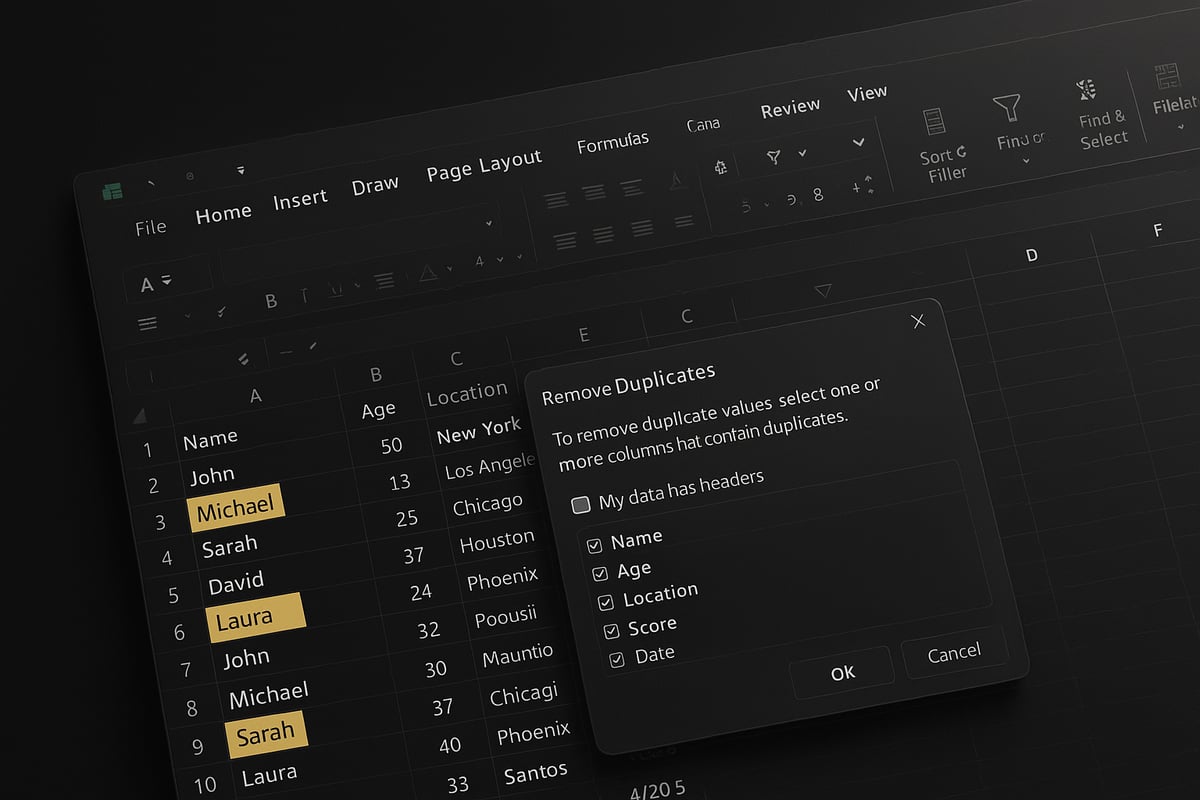Open the Page Layout ribbon tab

tap(484, 165)
